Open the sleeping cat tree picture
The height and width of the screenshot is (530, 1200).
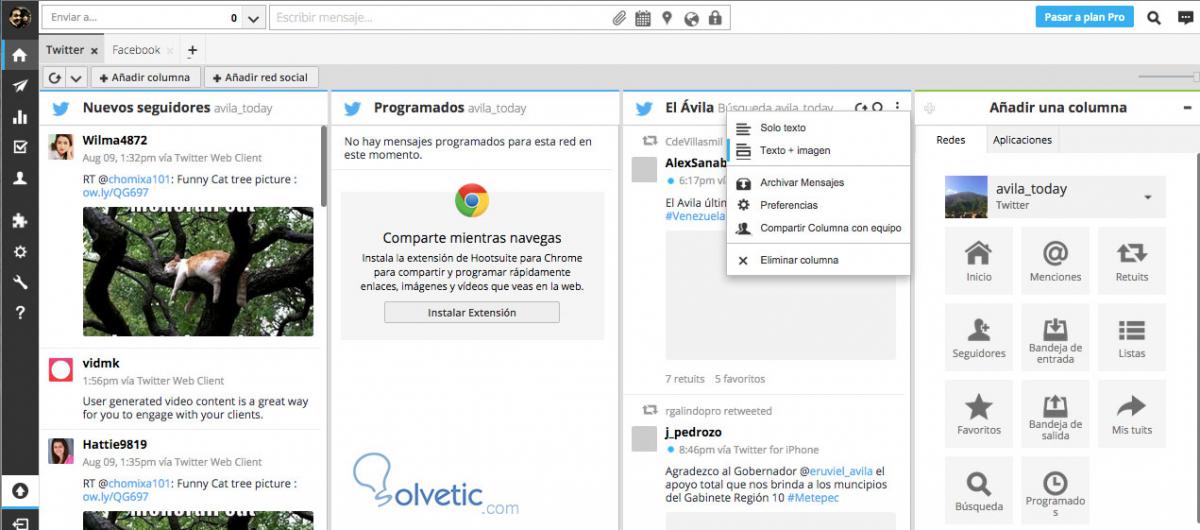tap(198, 271)
